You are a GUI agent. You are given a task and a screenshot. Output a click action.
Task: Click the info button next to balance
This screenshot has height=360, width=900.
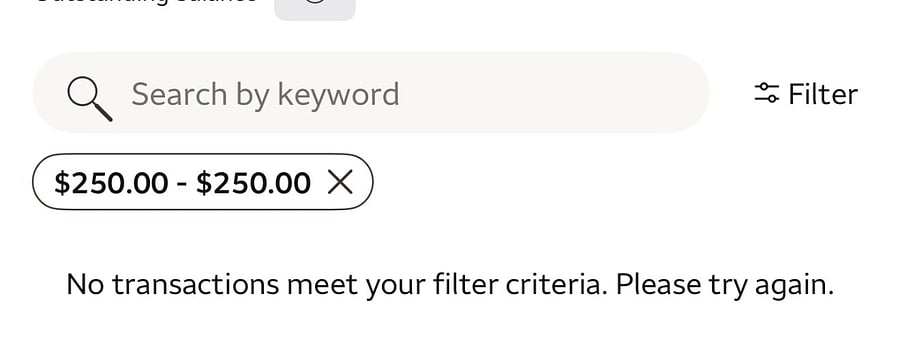[315, 8]
